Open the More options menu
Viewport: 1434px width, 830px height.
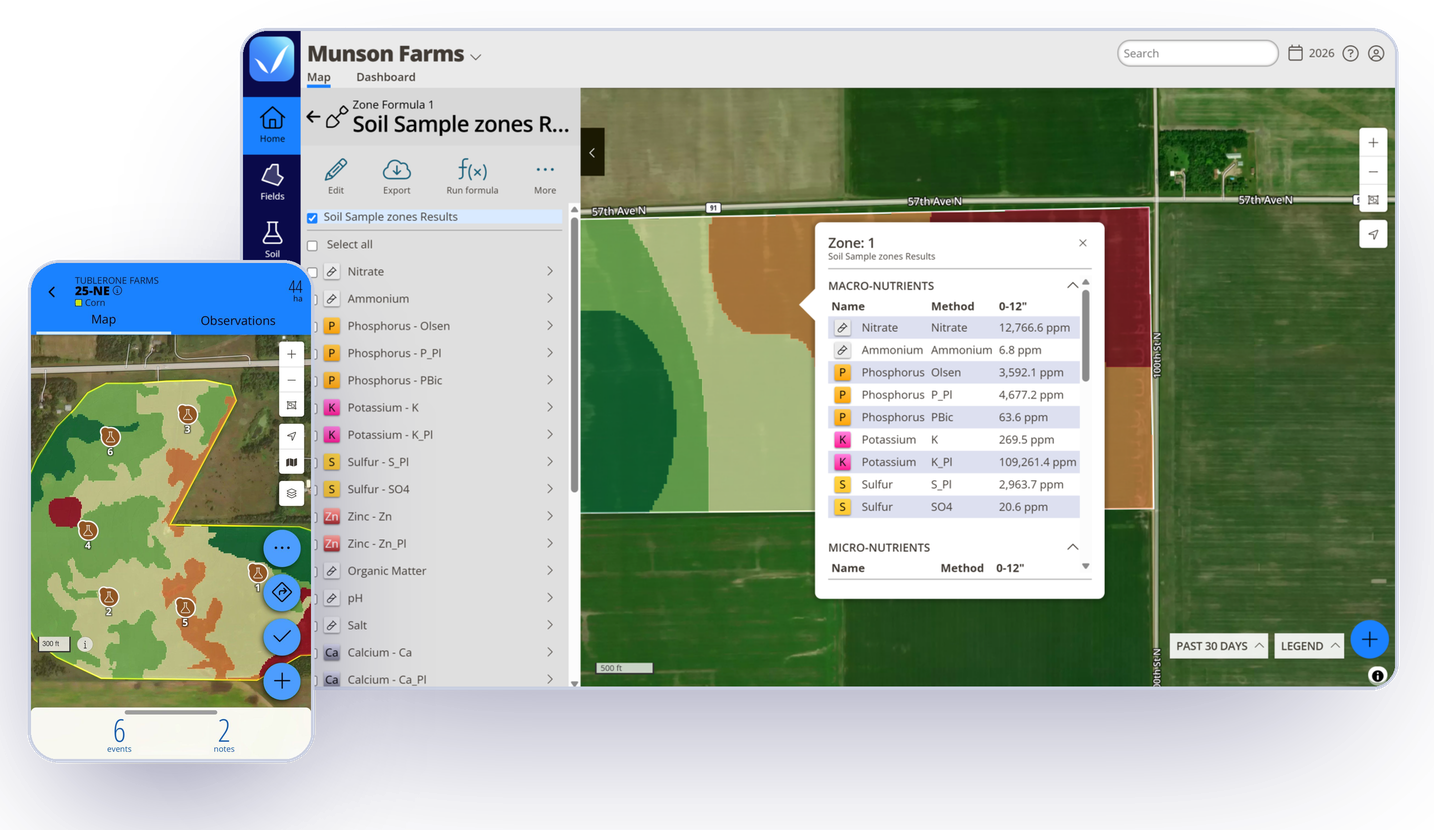(x=545, y=176)
